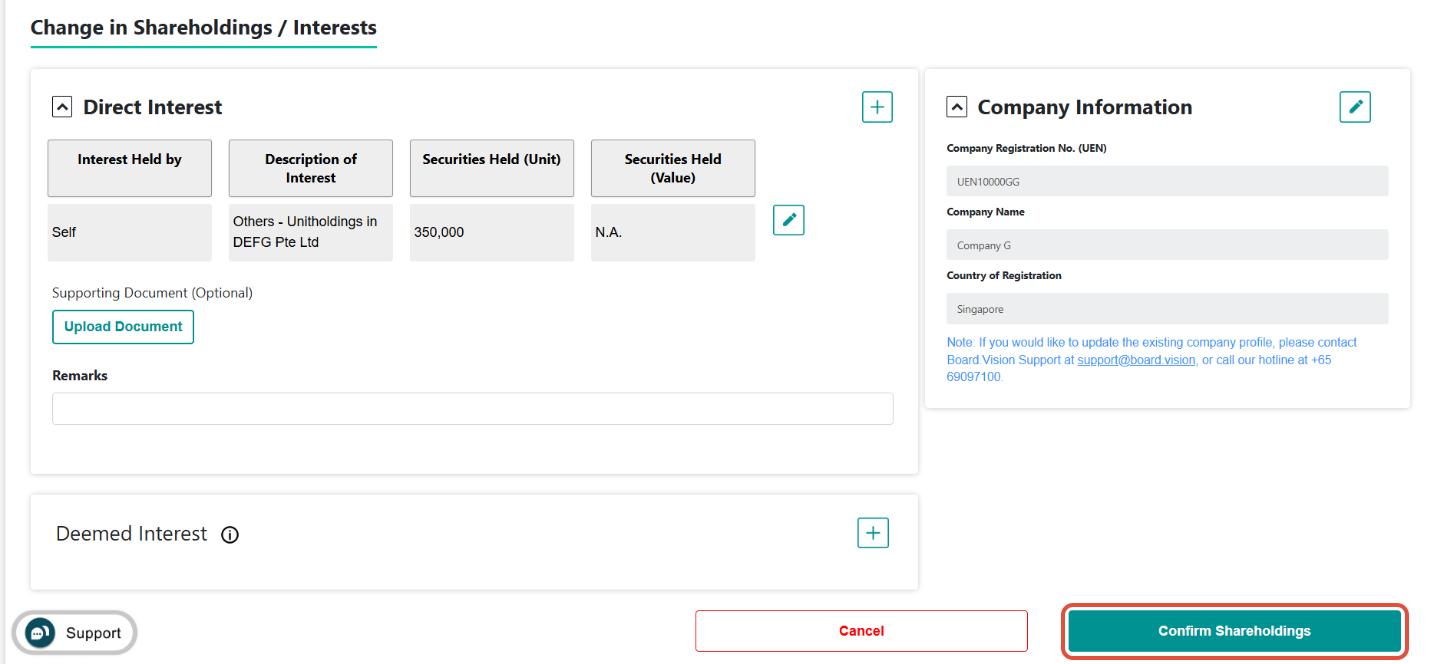Edit the Self interest row
This screenshot has height=664, width=1434.
coord(789,220)
